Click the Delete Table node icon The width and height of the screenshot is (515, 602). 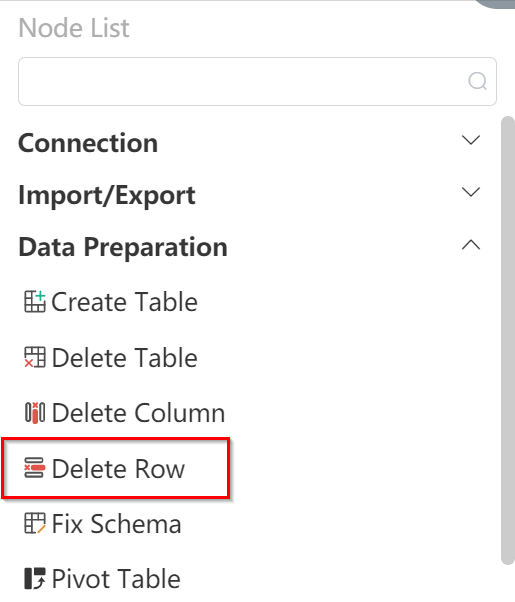(35, 357)
